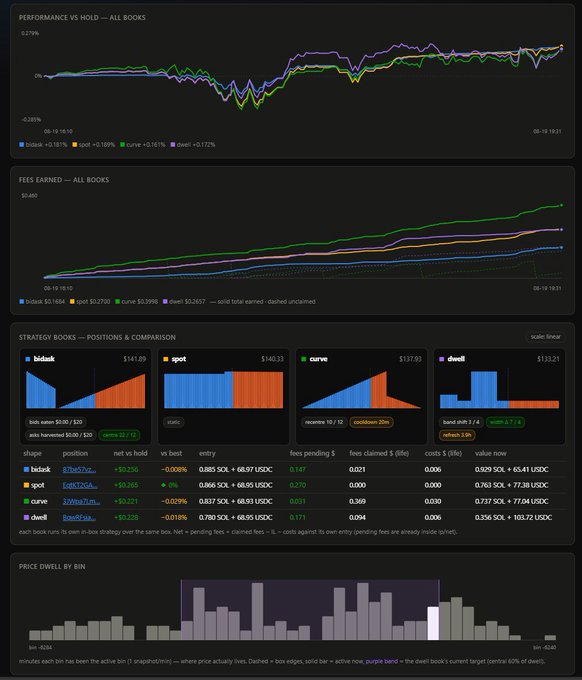
Task: Click the band shift 3 / 4 badge
Action: pyautogui.click(x=461, y=422)
